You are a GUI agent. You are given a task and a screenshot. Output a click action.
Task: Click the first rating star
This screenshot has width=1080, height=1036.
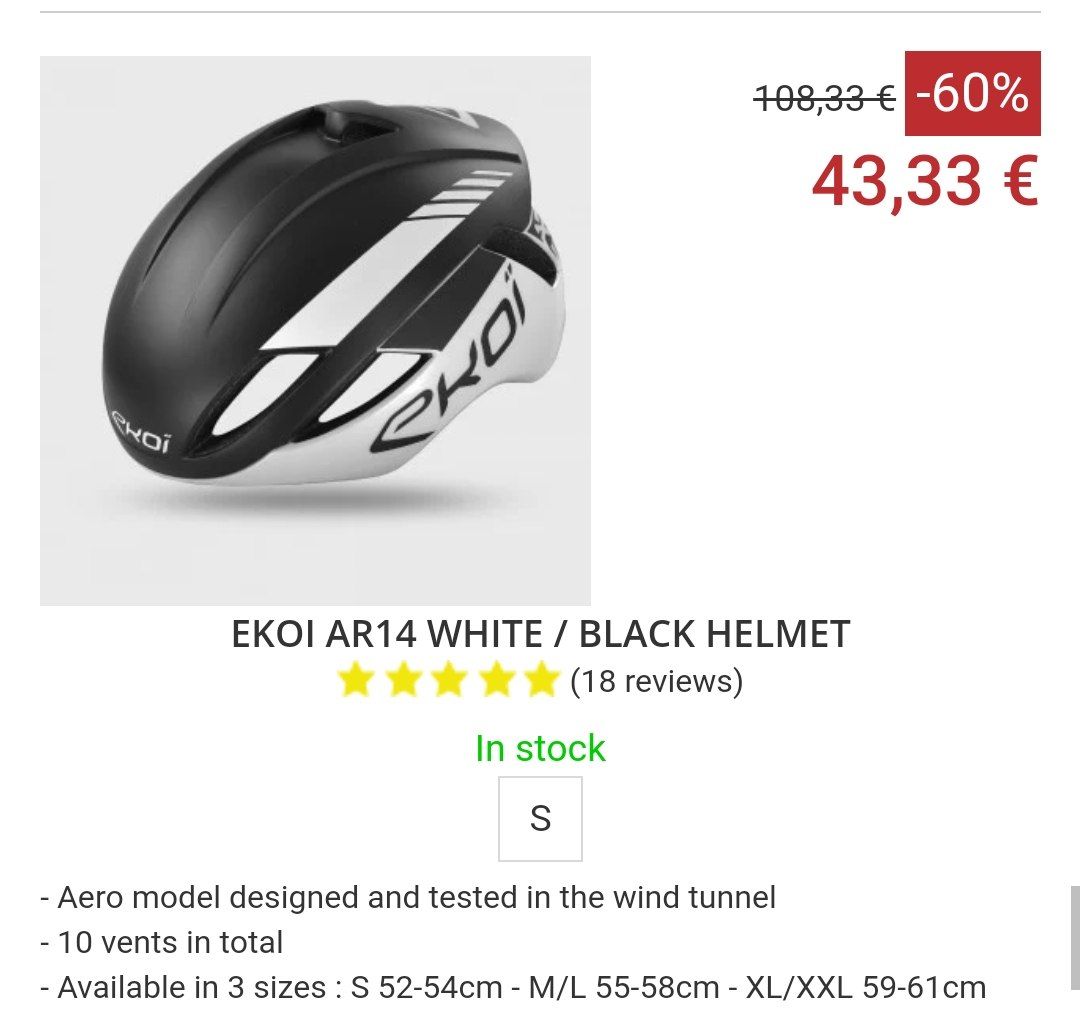coord(356,680)
